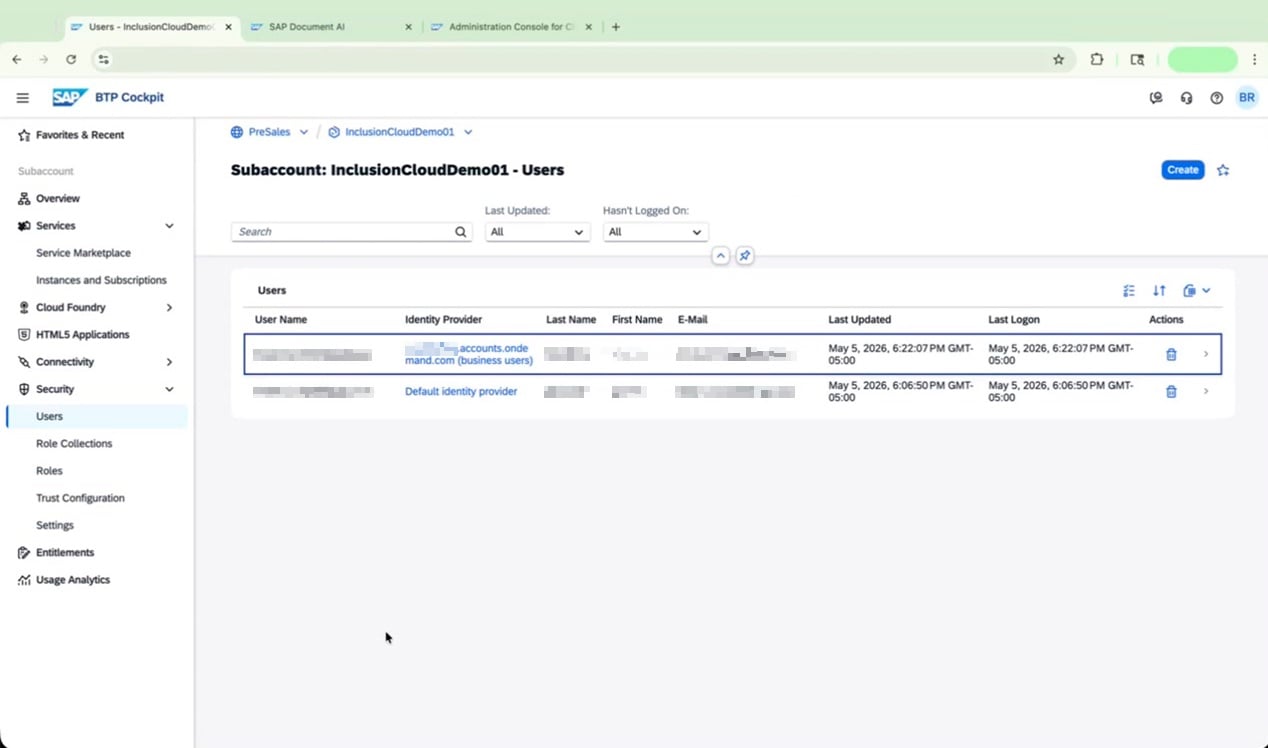Open Favorites & Recent

point(80,135)
